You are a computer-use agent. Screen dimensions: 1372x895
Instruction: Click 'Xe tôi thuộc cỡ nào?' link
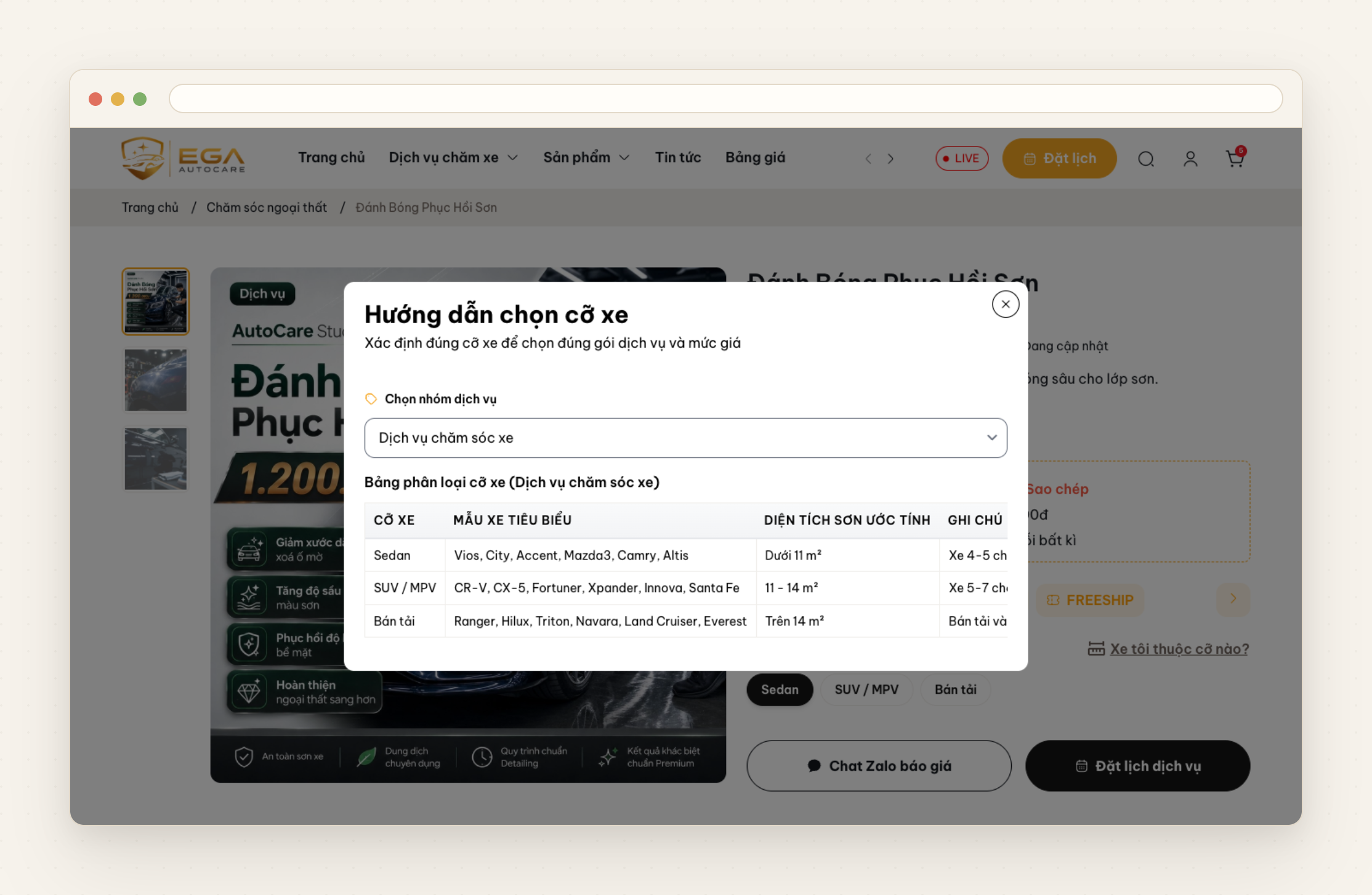1179,649
